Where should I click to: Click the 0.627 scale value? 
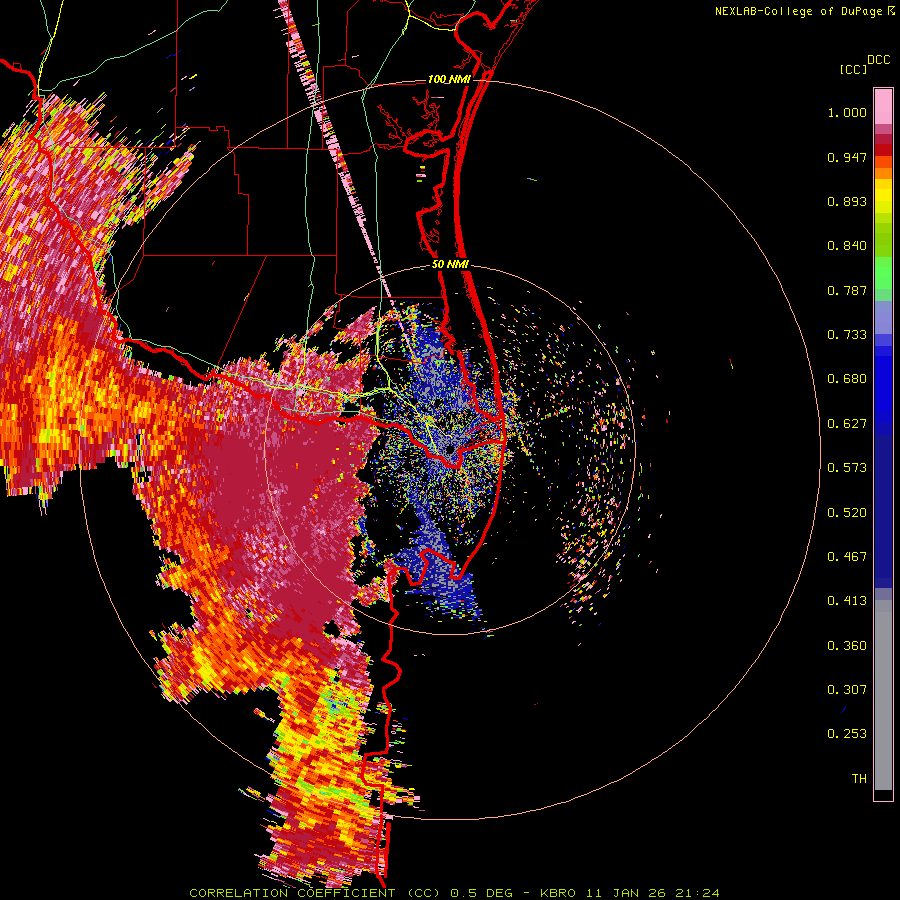(847, 424)
